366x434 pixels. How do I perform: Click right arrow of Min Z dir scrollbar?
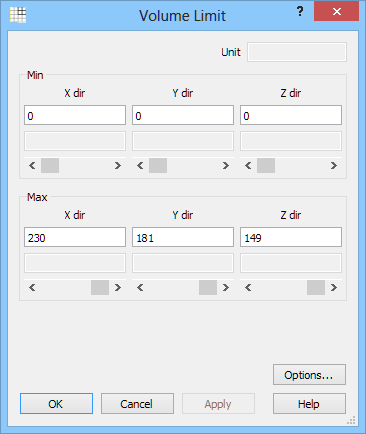pos(334,166)
